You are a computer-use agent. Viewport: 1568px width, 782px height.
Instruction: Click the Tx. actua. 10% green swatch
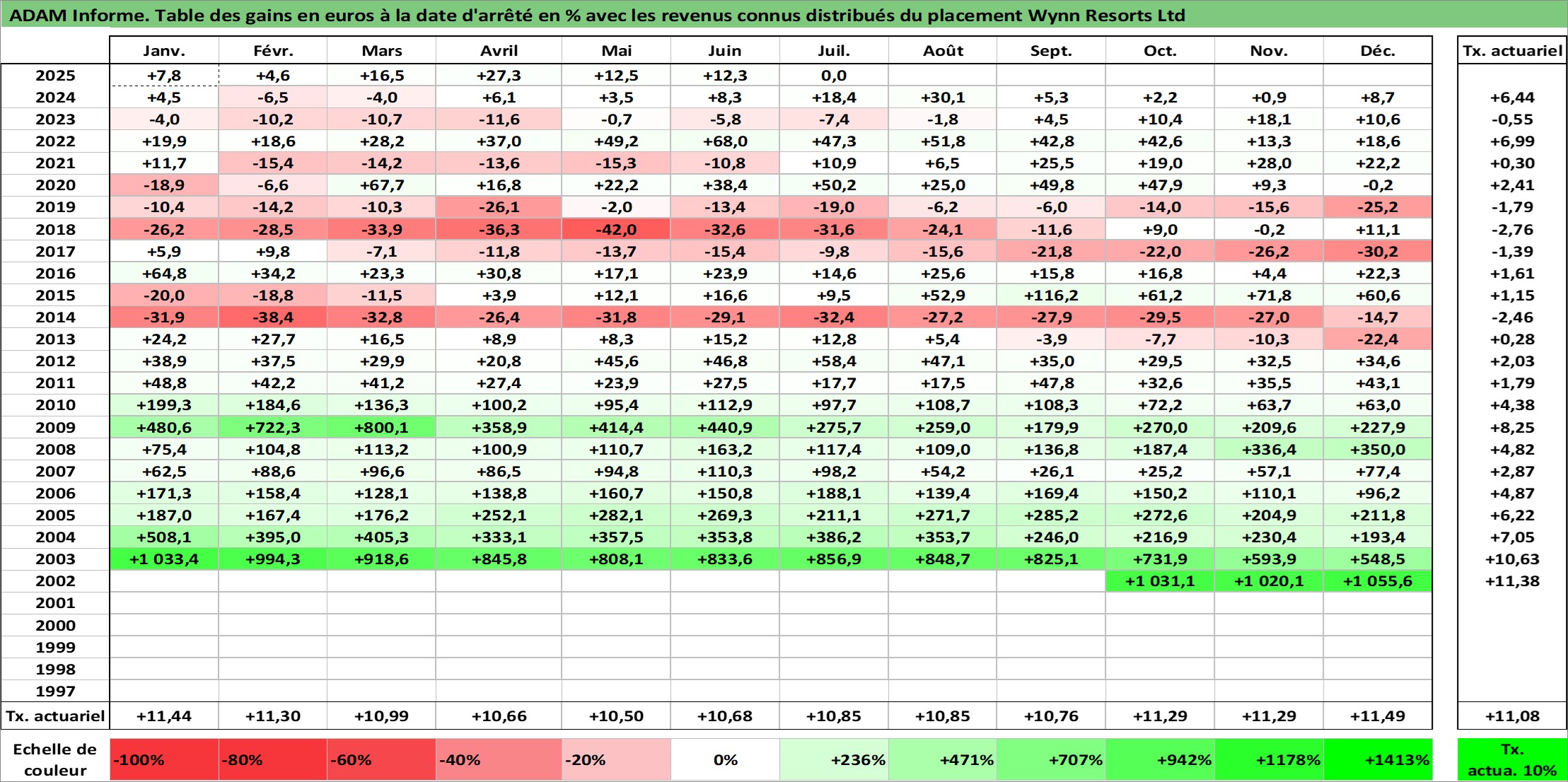pyautogui.click(x=1512, y=759)
